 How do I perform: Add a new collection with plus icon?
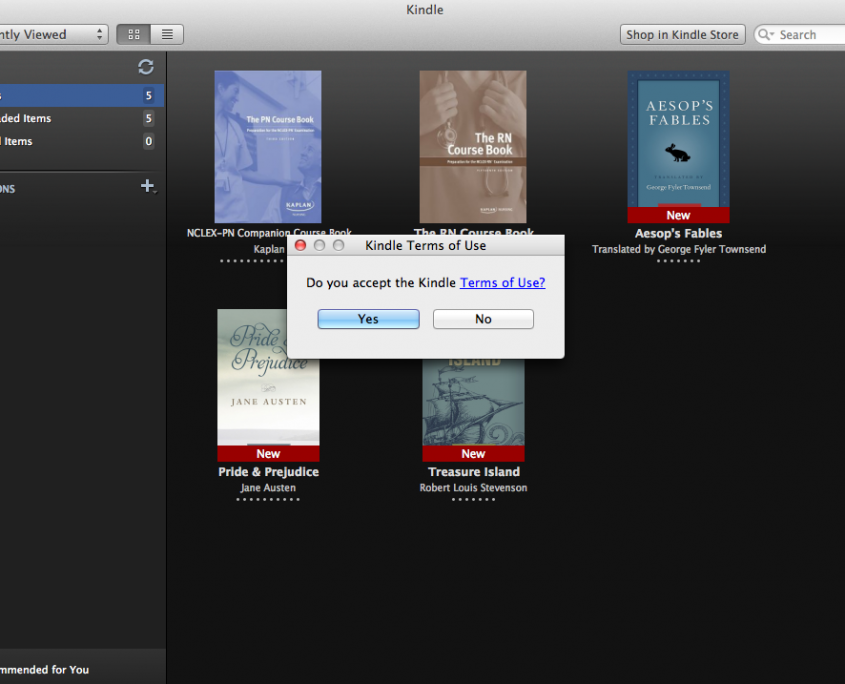147,186
